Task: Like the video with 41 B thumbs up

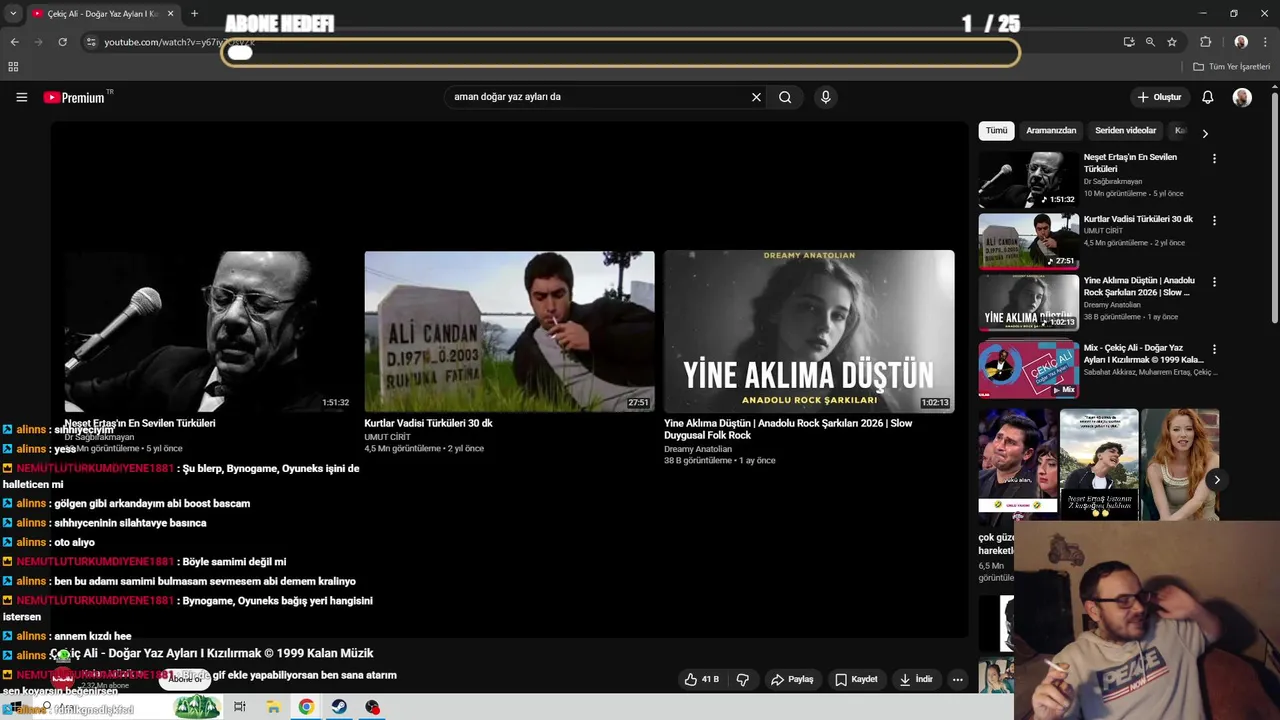Action: coord(701,680)
